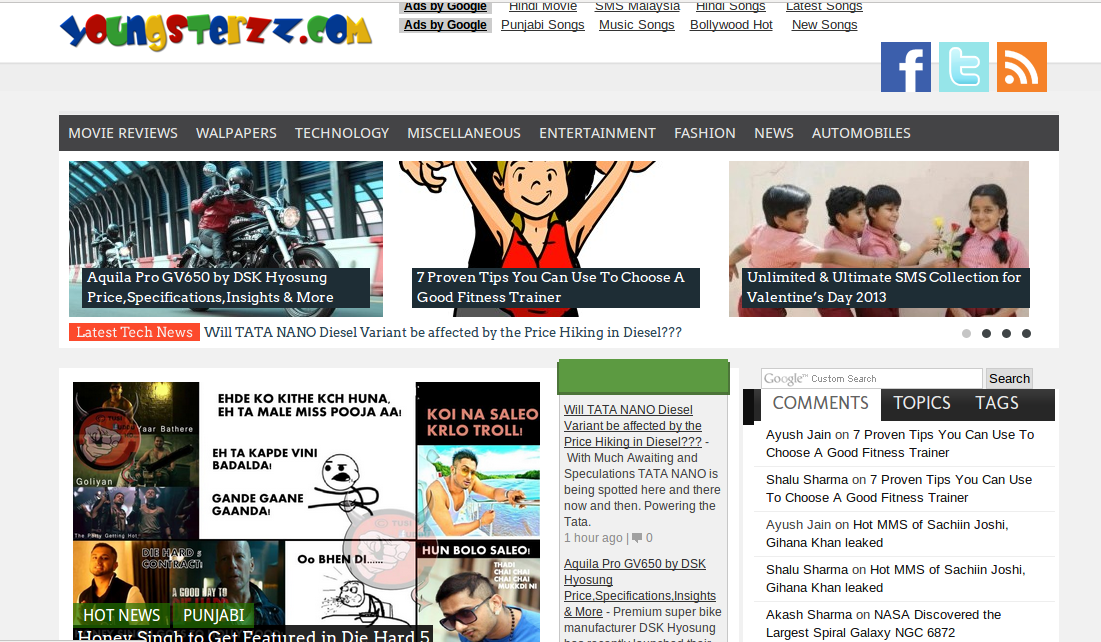This screenshot has width=1101, height=642.
Task: Switch to the Topics tab
Action: (x=921, y=403)
